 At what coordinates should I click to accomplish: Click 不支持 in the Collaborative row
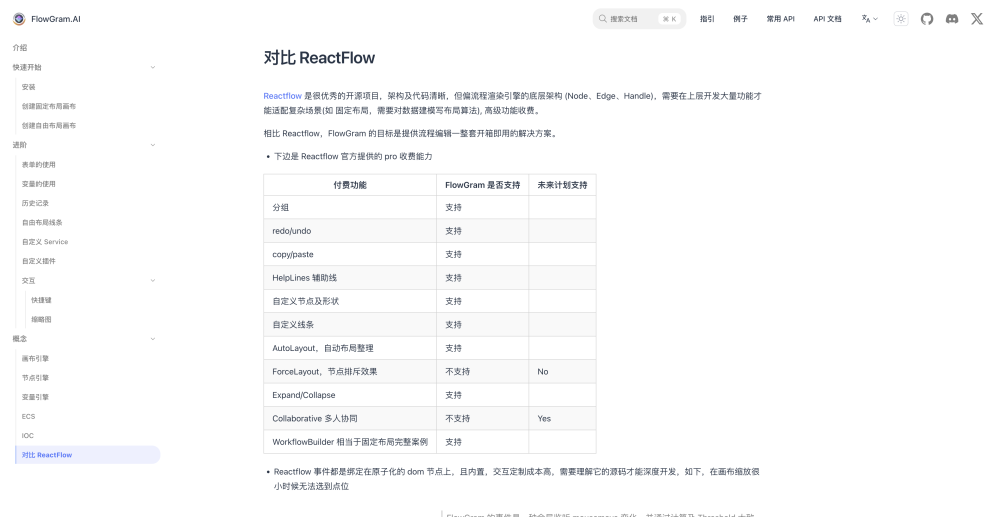click(457, 419)
